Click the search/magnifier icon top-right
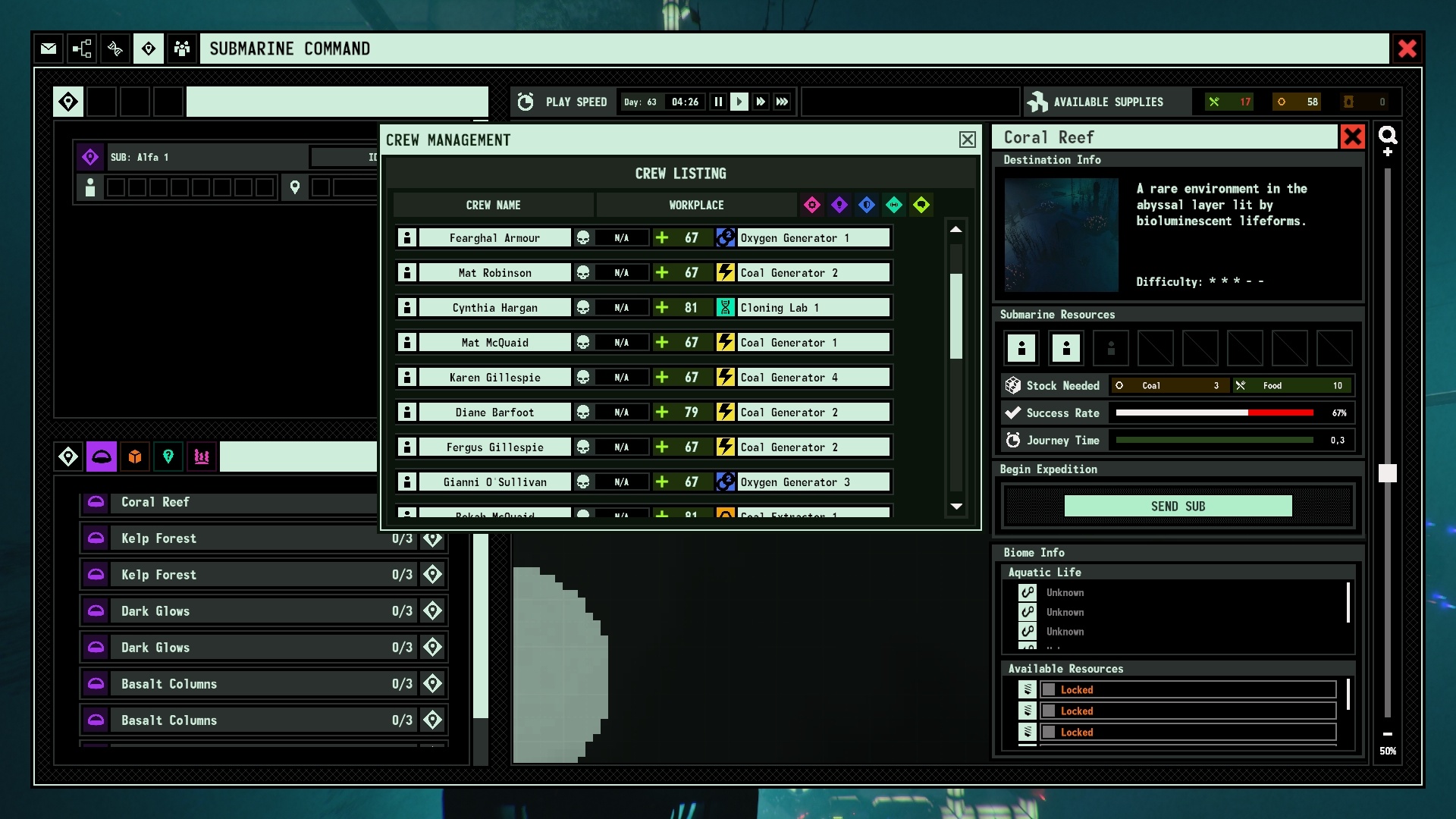Screen dimensions: 1456x819 point(1389,137)
